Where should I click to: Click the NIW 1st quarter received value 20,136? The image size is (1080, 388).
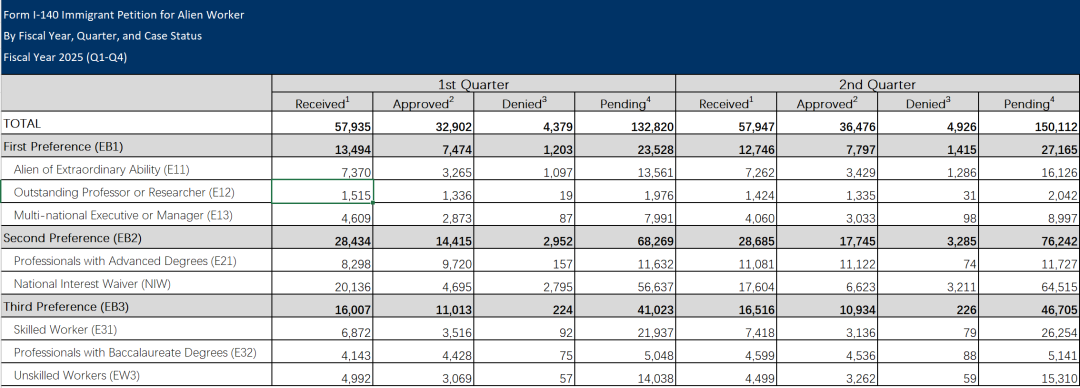322,284
